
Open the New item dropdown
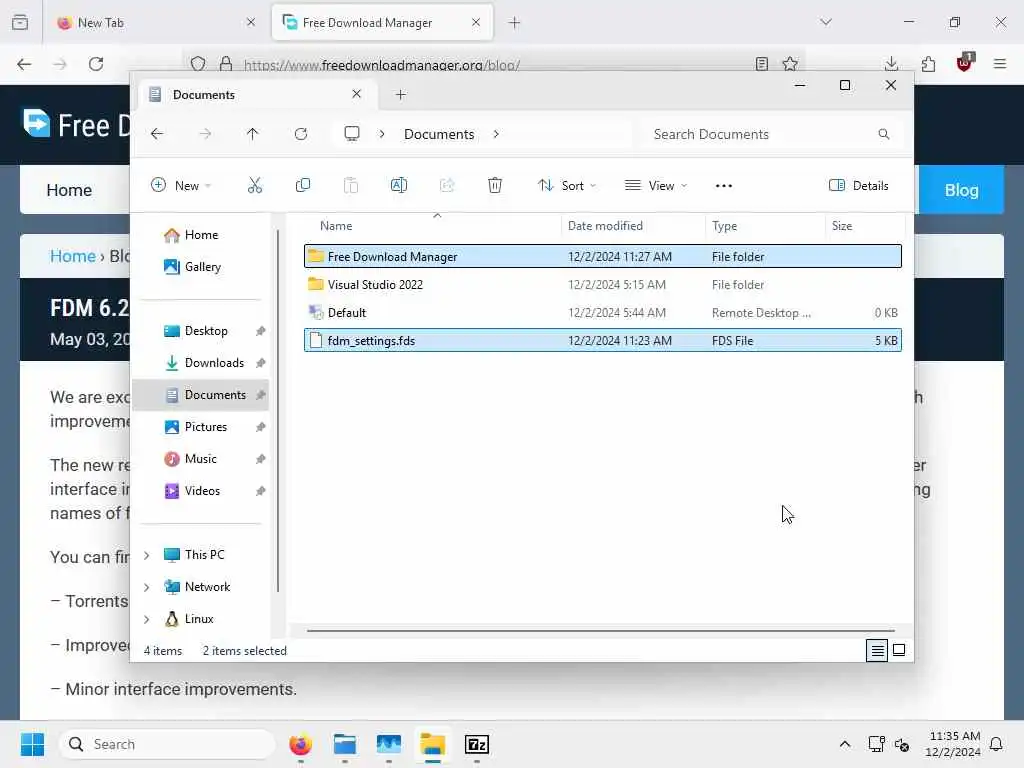point(181,185)
